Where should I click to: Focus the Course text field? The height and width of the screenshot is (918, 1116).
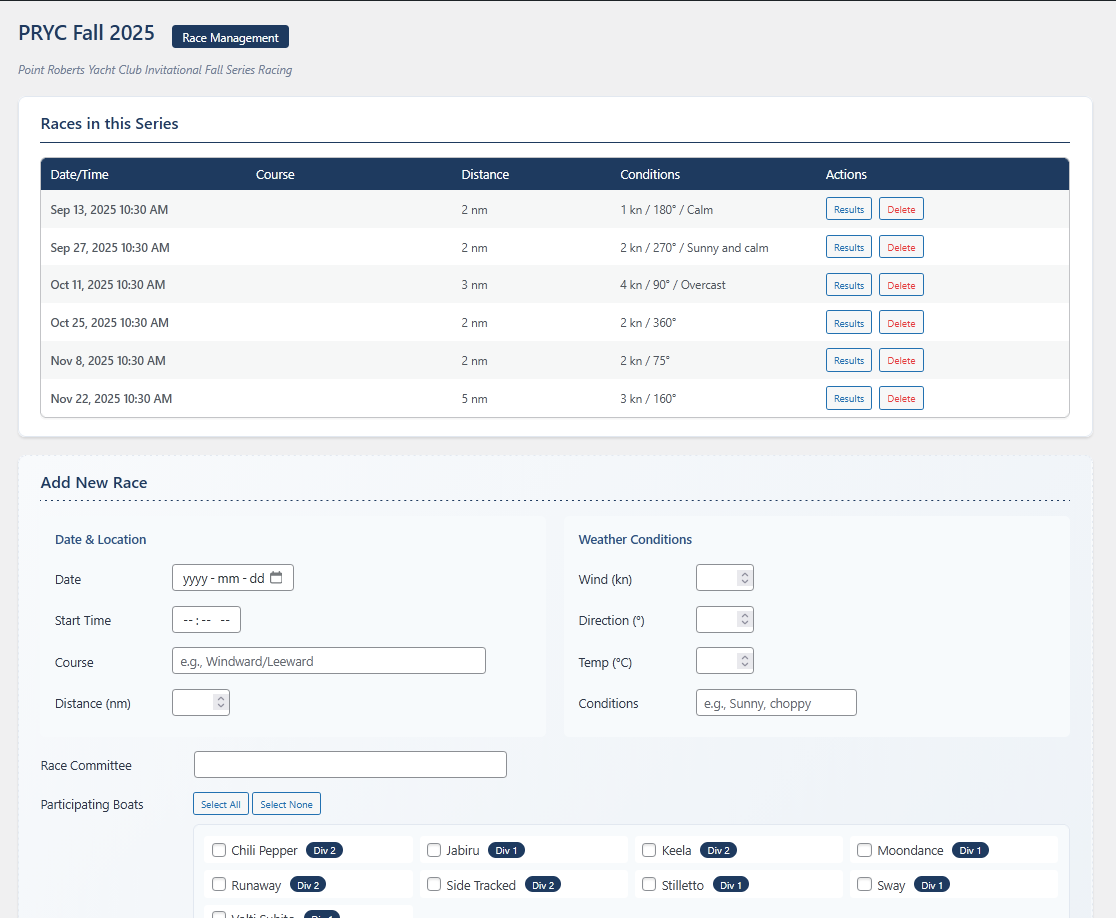point(329,661)
